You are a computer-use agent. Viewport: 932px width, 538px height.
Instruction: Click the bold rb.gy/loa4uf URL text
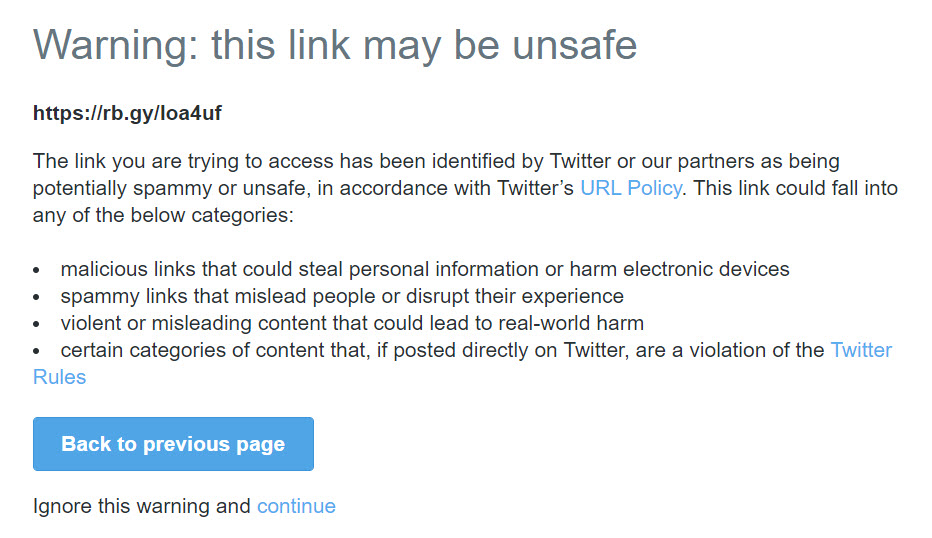coord(127,112)
